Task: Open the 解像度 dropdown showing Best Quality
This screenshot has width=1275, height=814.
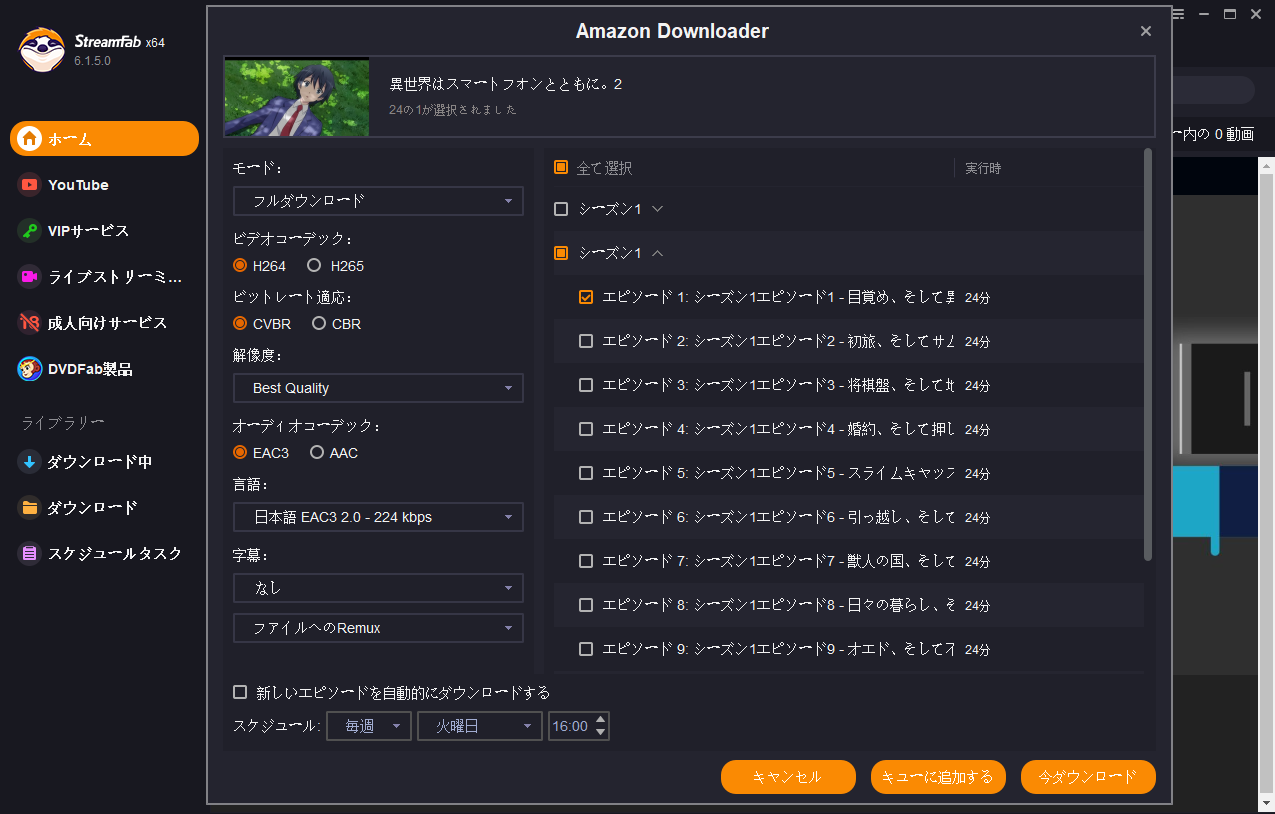Action: [x=378, y=388]
